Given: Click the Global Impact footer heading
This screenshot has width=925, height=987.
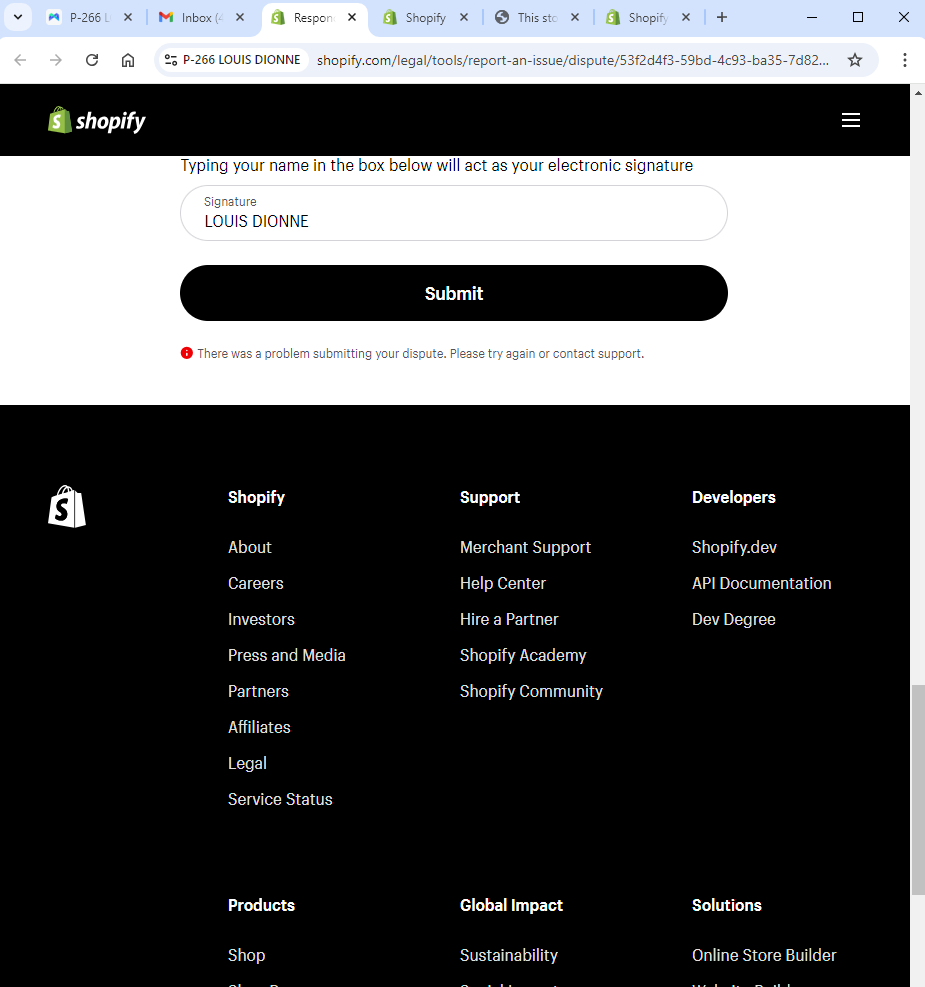Looking at the screenshot, I should (x=511, y=905).
